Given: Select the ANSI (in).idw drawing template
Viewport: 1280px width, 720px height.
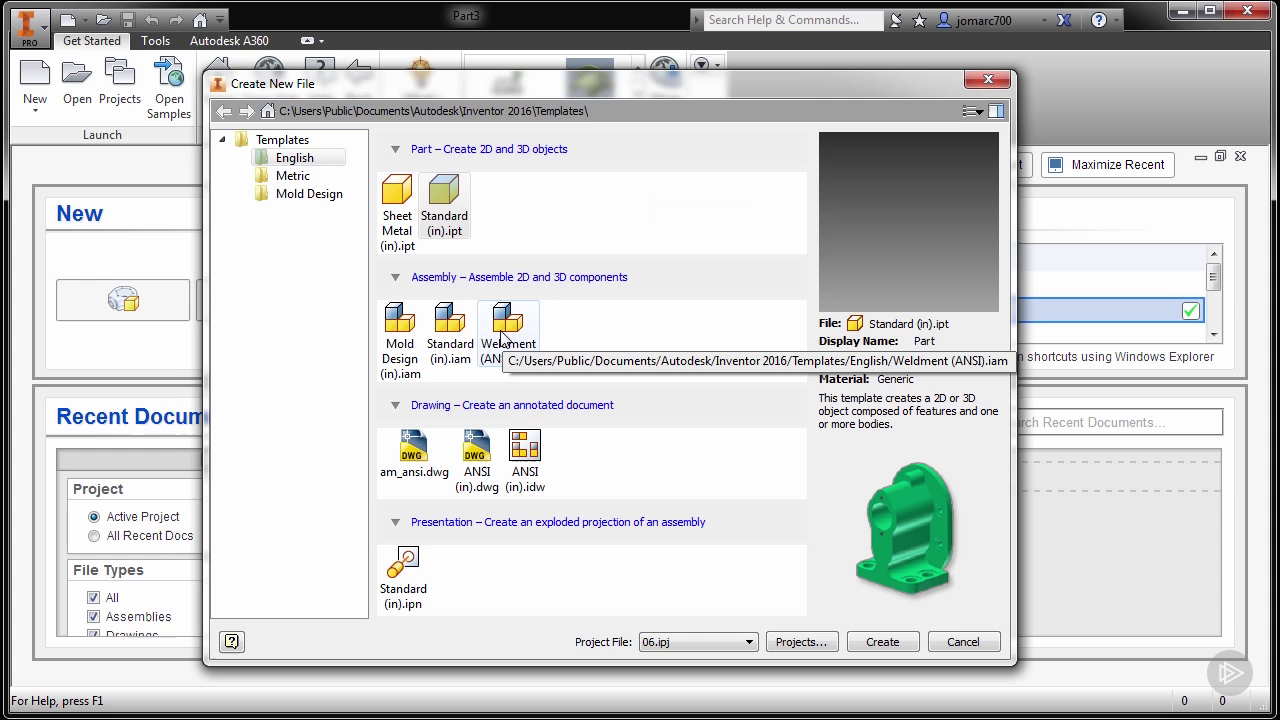Looking at the screenshot, I should click(525, 462).
